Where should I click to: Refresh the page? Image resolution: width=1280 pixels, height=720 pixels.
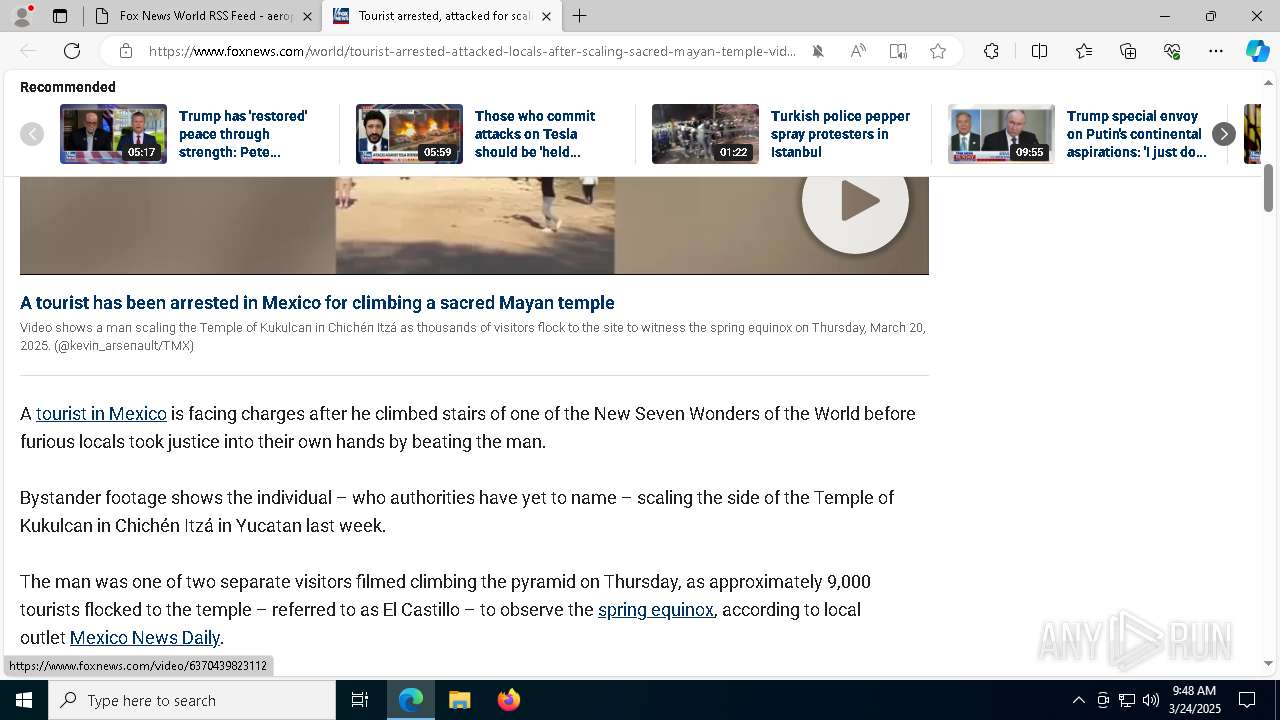click(72, 51)
